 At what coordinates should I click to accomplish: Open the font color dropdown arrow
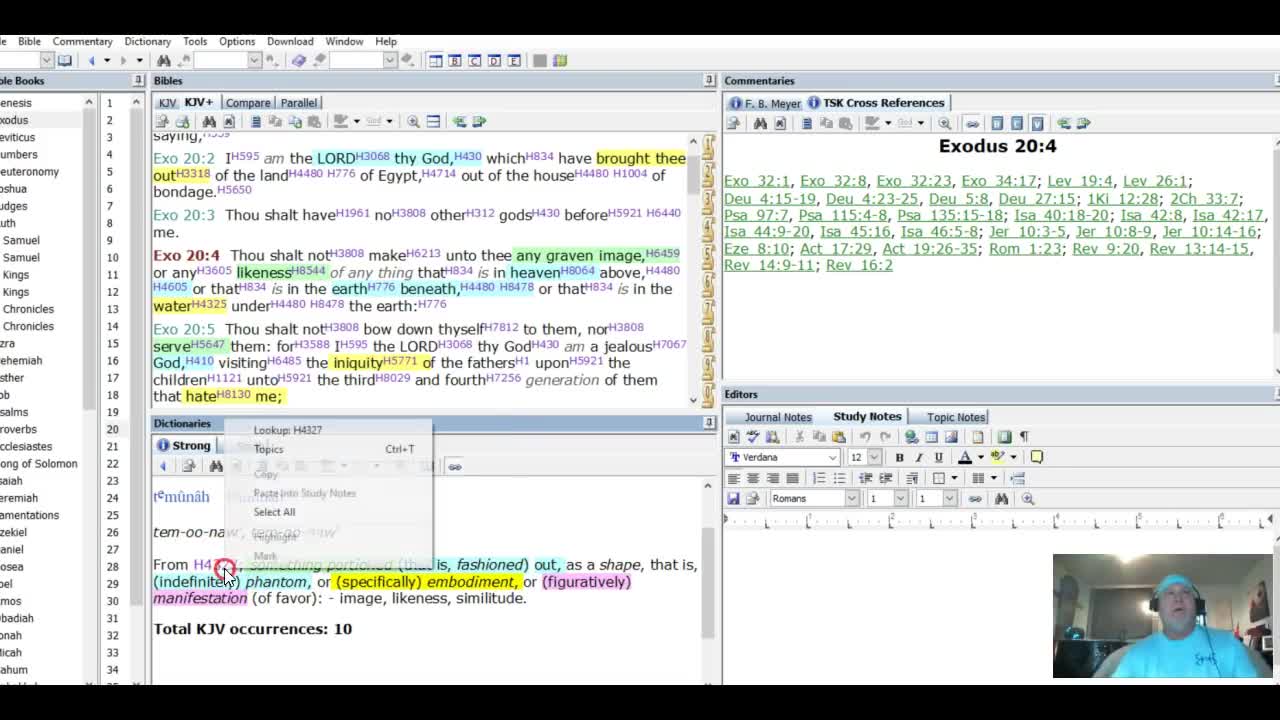980,457
